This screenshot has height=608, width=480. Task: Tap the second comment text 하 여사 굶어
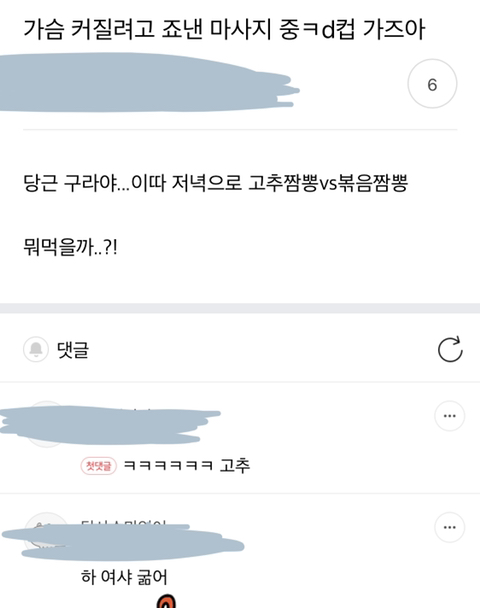(124, 577)
